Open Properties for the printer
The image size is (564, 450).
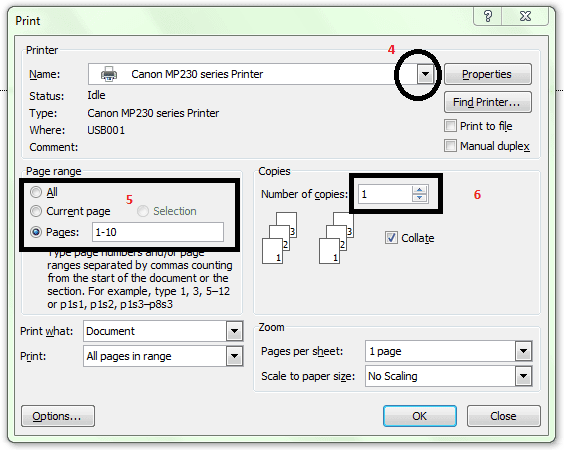point(488,74)
